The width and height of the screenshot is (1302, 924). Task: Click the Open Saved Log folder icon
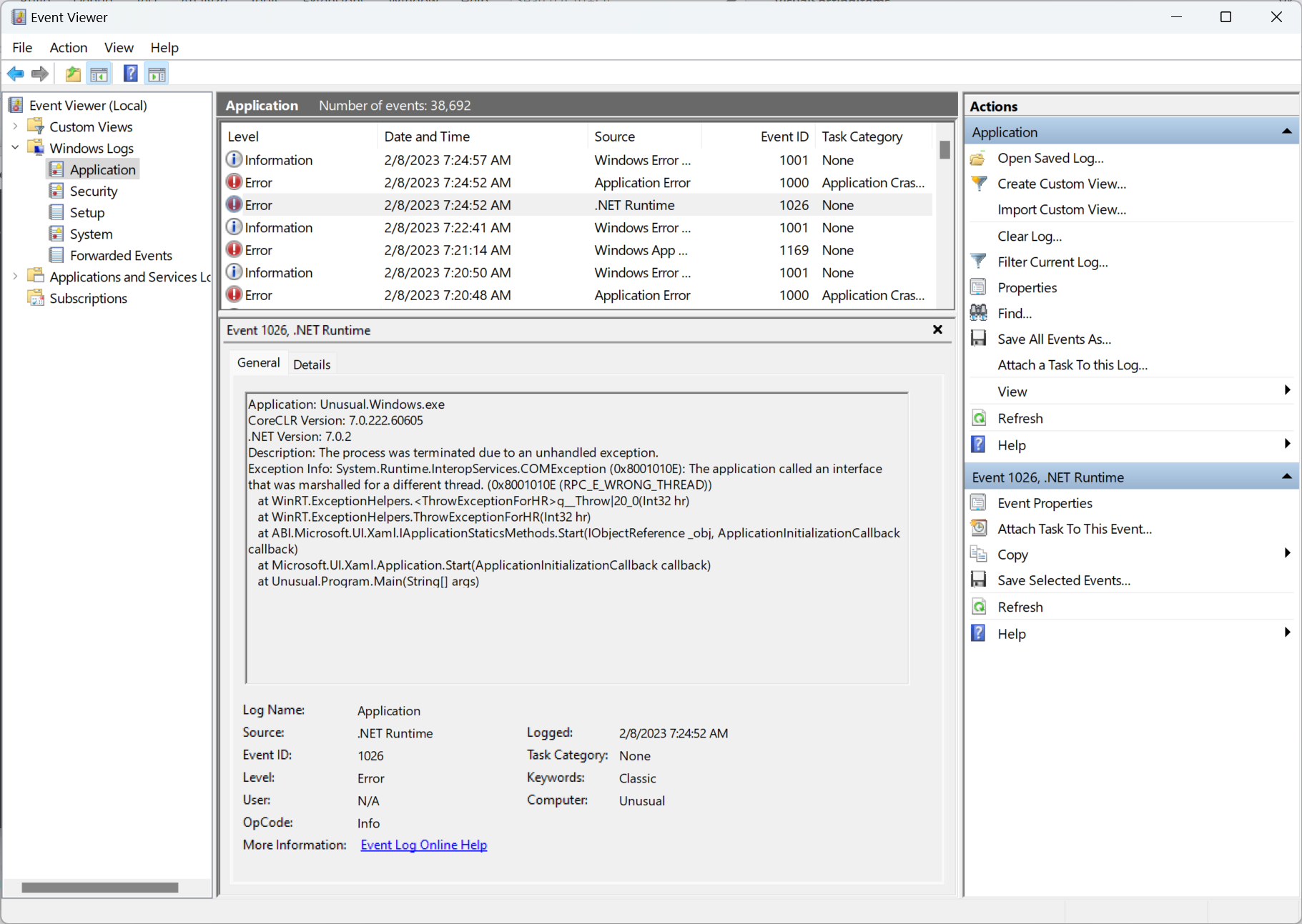pos(979,158)
